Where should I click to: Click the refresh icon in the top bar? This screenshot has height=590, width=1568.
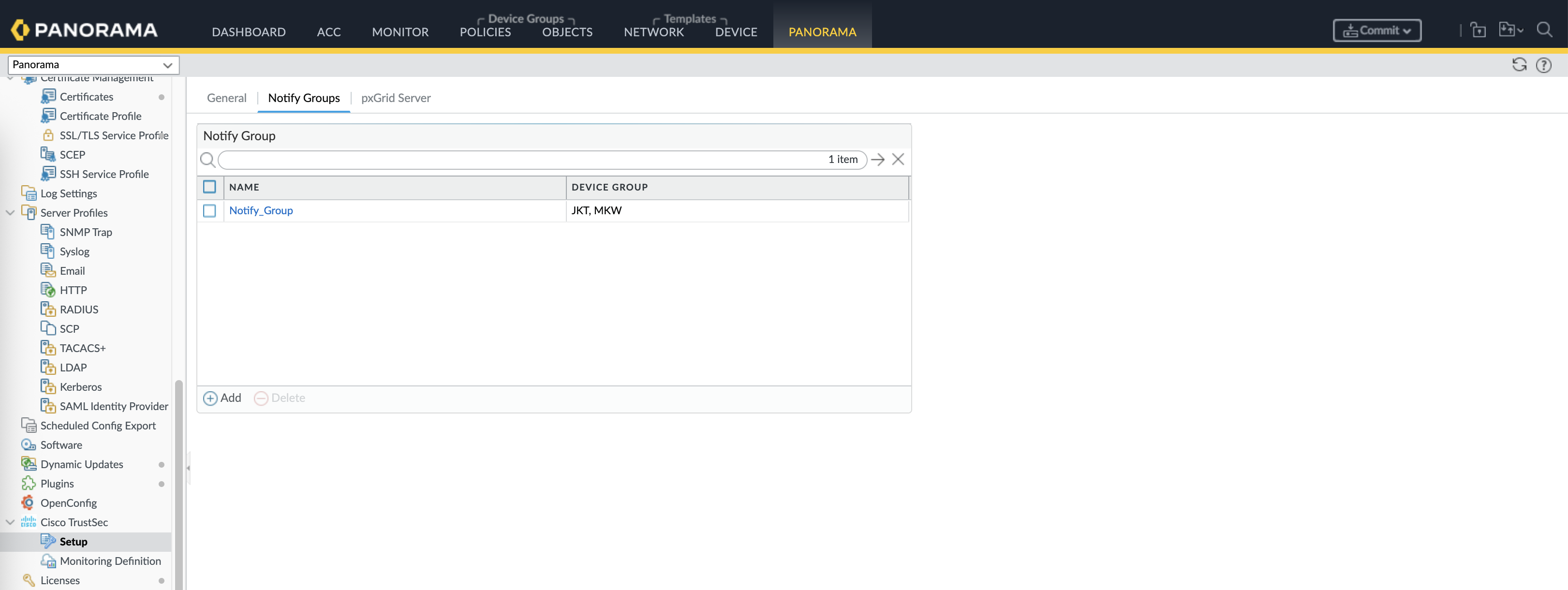(1519, 64)
